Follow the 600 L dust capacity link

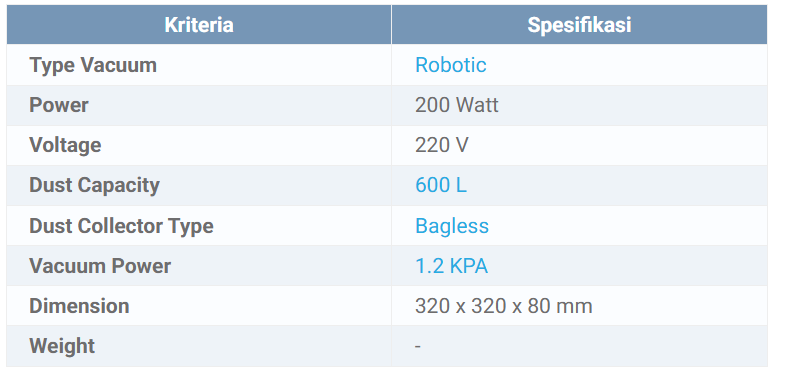441,185
